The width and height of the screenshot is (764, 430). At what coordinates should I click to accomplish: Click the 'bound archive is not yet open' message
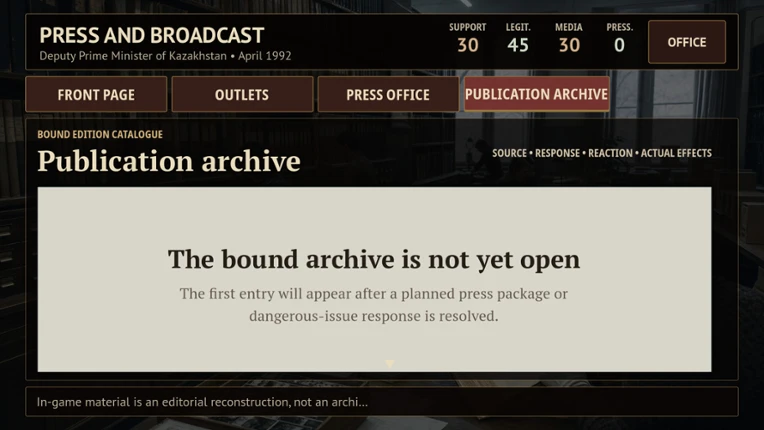click(x=374, y=259)
